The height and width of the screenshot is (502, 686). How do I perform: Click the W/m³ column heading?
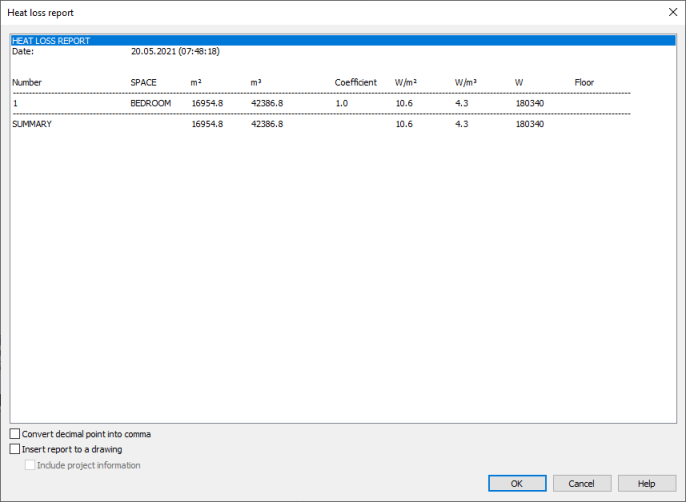pyautogui.click(x=466, y=82)
